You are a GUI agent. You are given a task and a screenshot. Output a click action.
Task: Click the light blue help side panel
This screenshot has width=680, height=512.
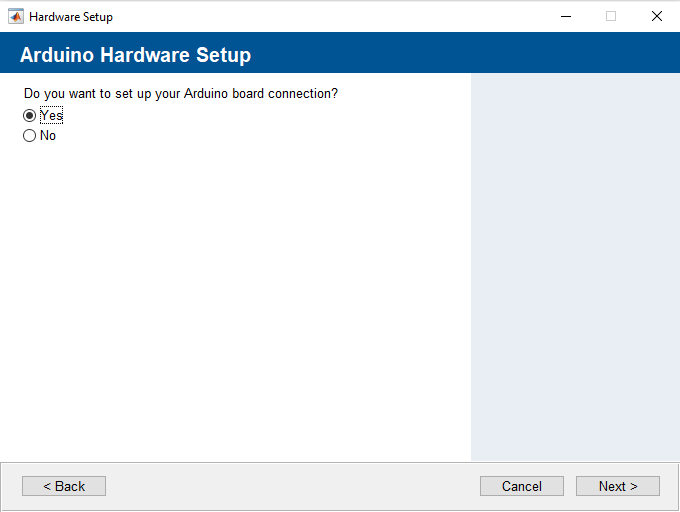pyautogui.click(x=575, y=267)
